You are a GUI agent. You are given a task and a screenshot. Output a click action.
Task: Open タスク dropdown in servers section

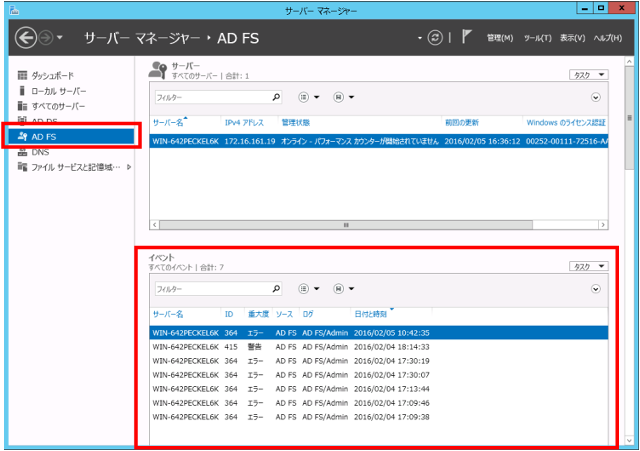(x=589, y=75)
